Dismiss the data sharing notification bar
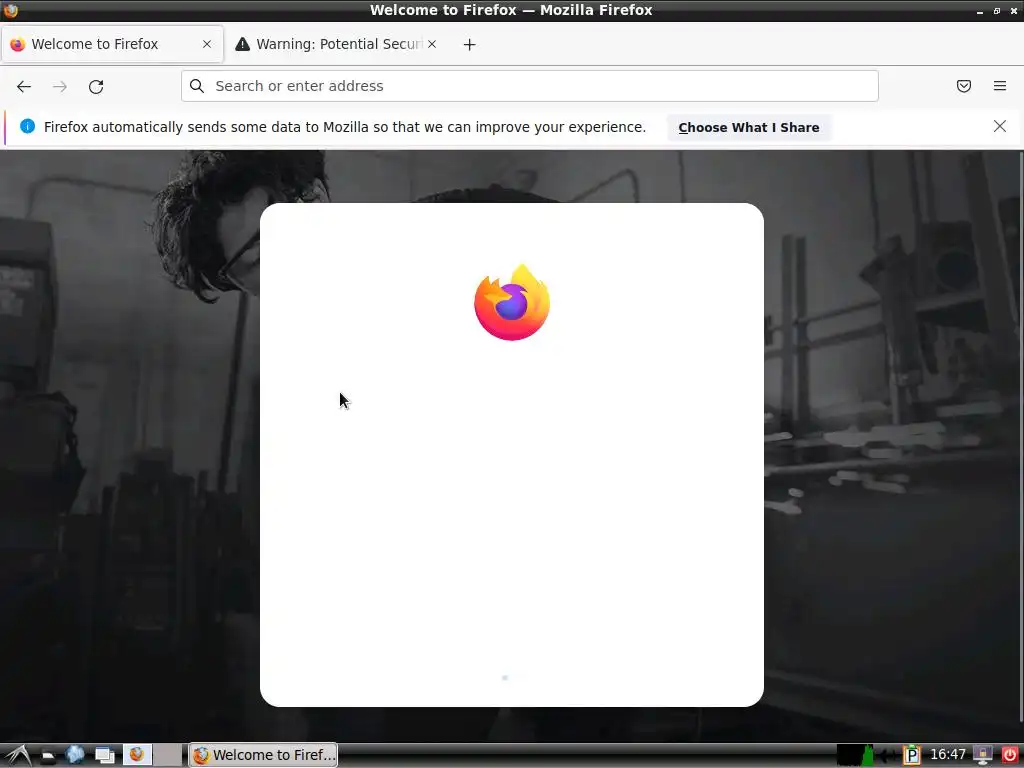The height and width of the screenshot is (768, 1024). [x=1000, y=126]
